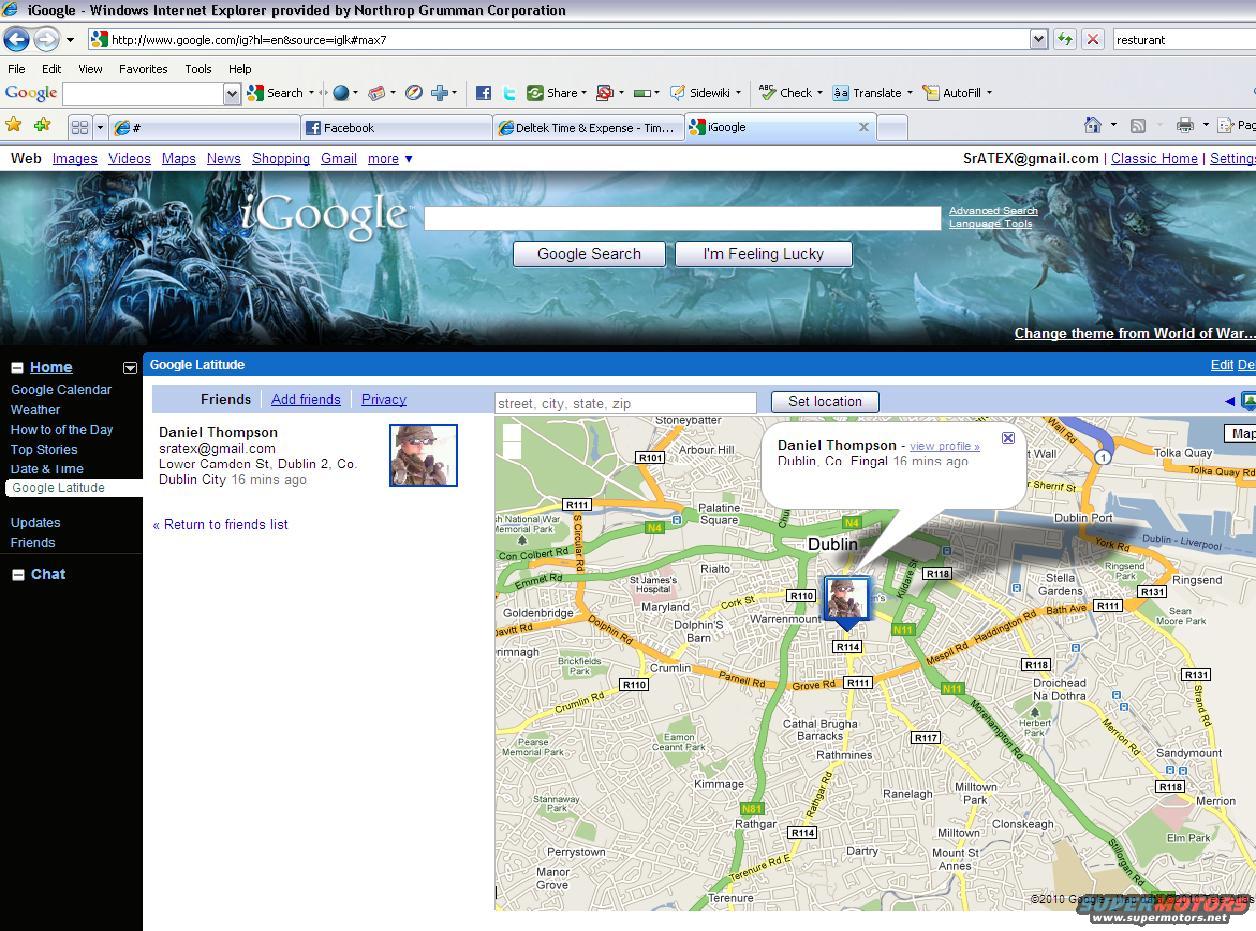Image resolution: width=1256 pixels, height=931 pixels.
Task: Click the compass icon in Google Toolbar
Action: click(x=412, y=93)
